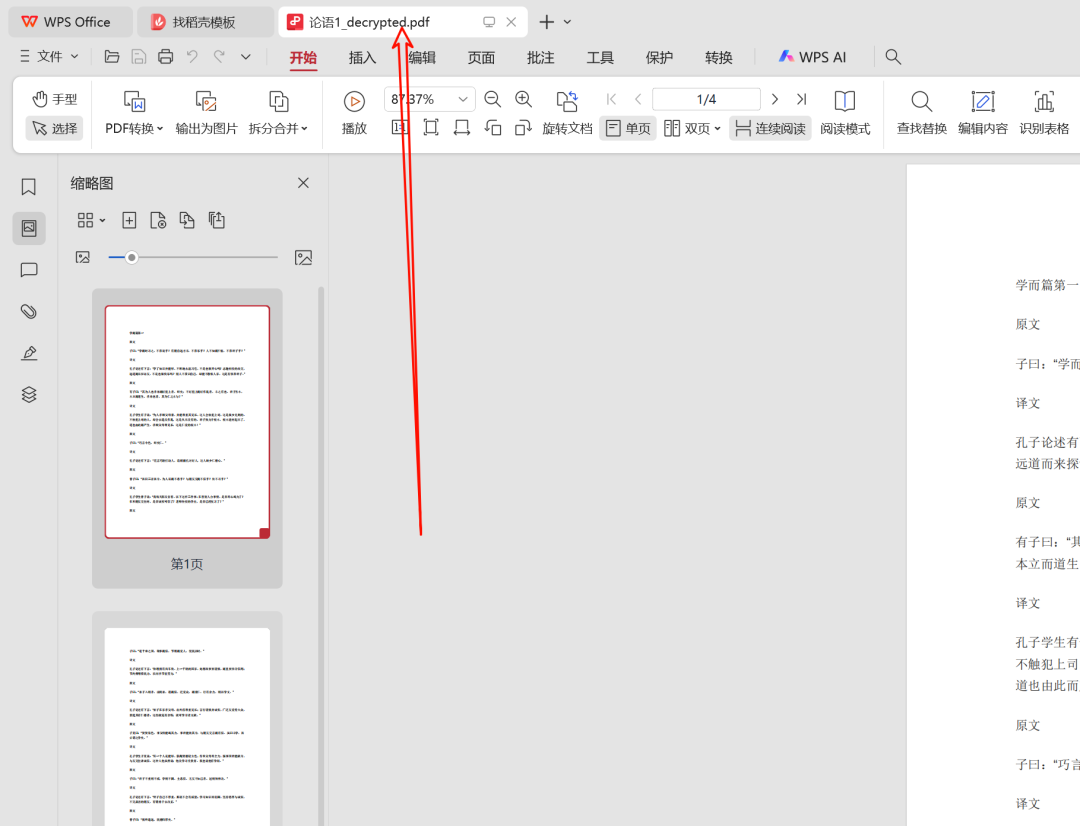The width and height of the screenshot is (1080, 826).
Task: Open the 文件 menu
Action: point(49,57)
